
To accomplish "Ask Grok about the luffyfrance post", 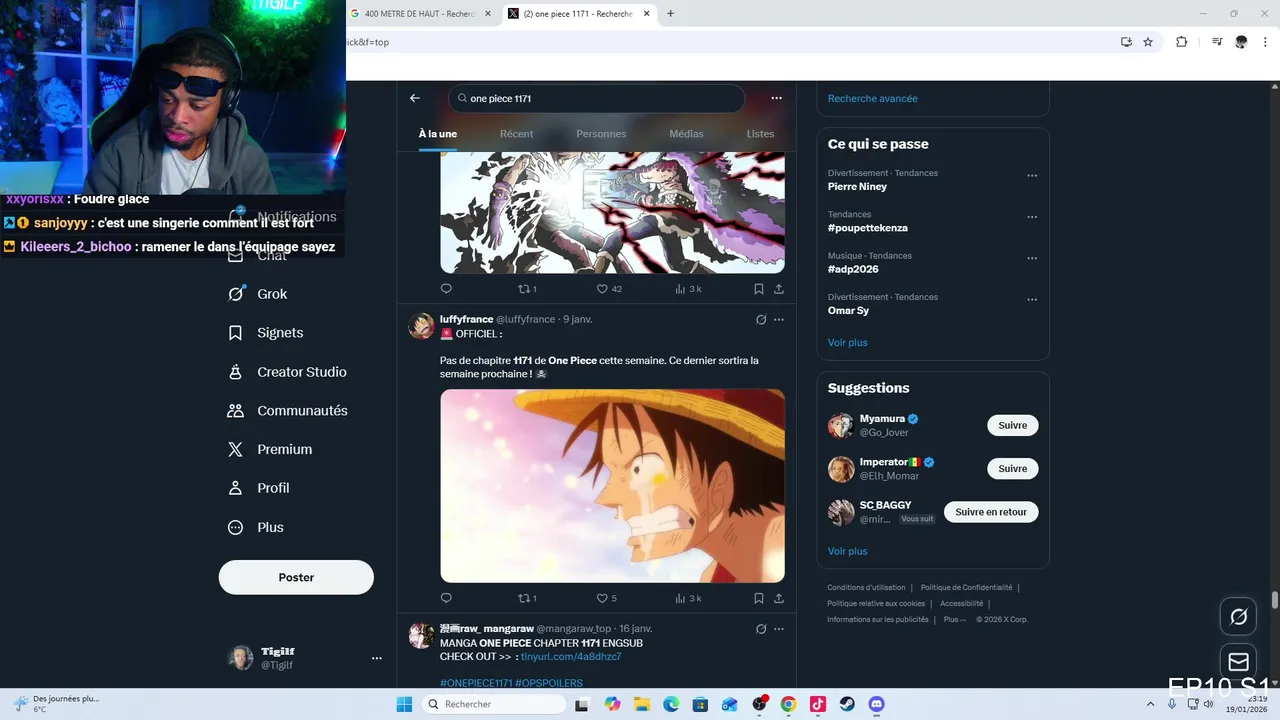I will [761, 320].
